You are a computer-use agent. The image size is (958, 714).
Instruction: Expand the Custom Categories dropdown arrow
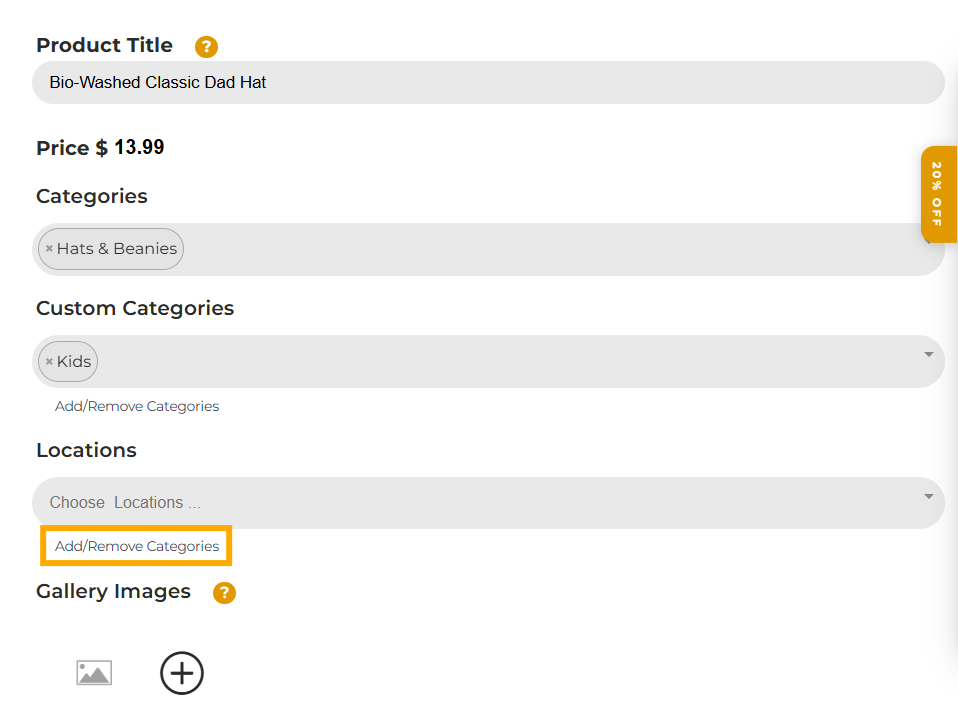pyautogui.click(x=929, y=354)
